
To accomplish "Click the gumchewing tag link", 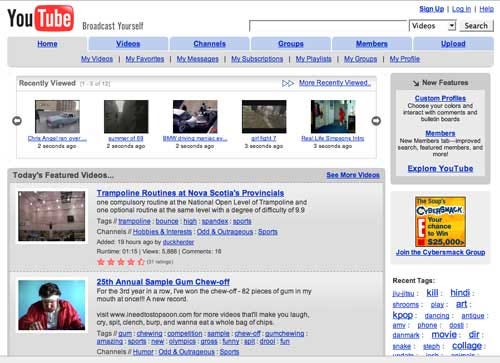I will tap(285, 333).
